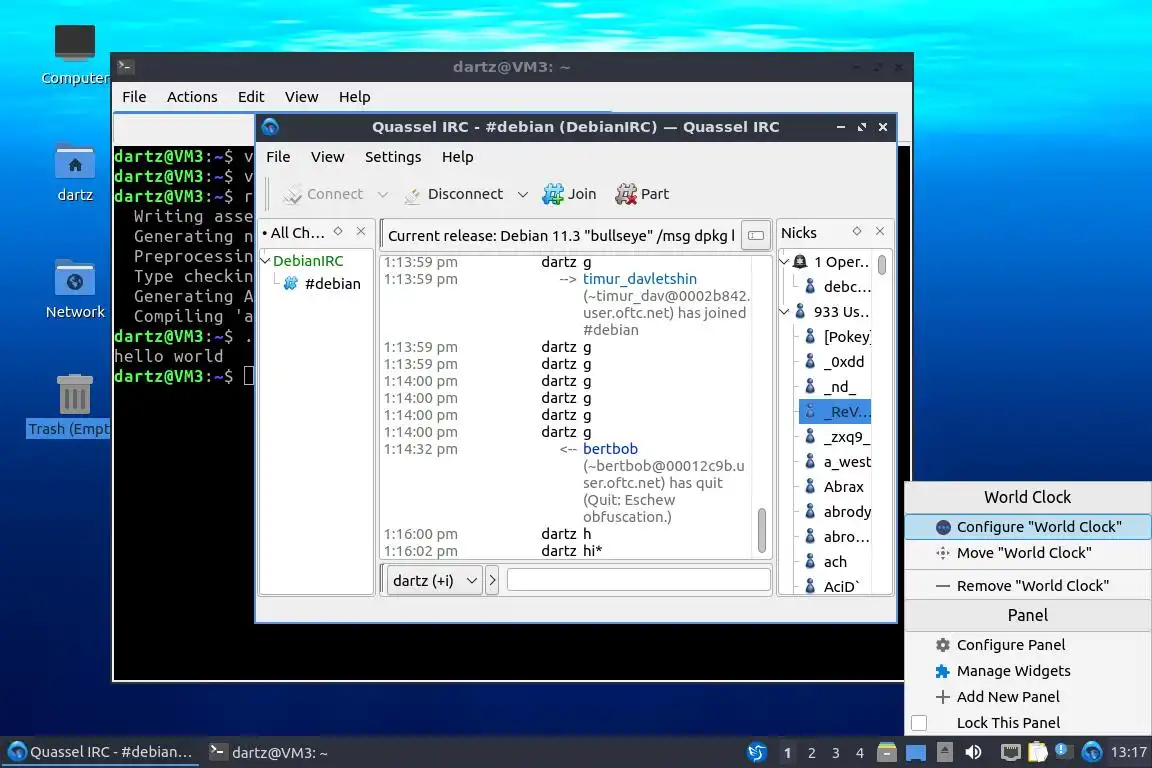
Task: Open Quassel's Help menu
Action: point(457,157)
